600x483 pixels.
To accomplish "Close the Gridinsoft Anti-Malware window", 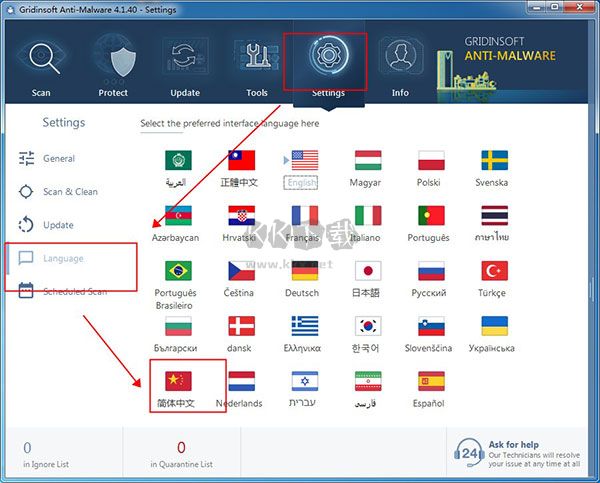I will (x=580, y=7).
